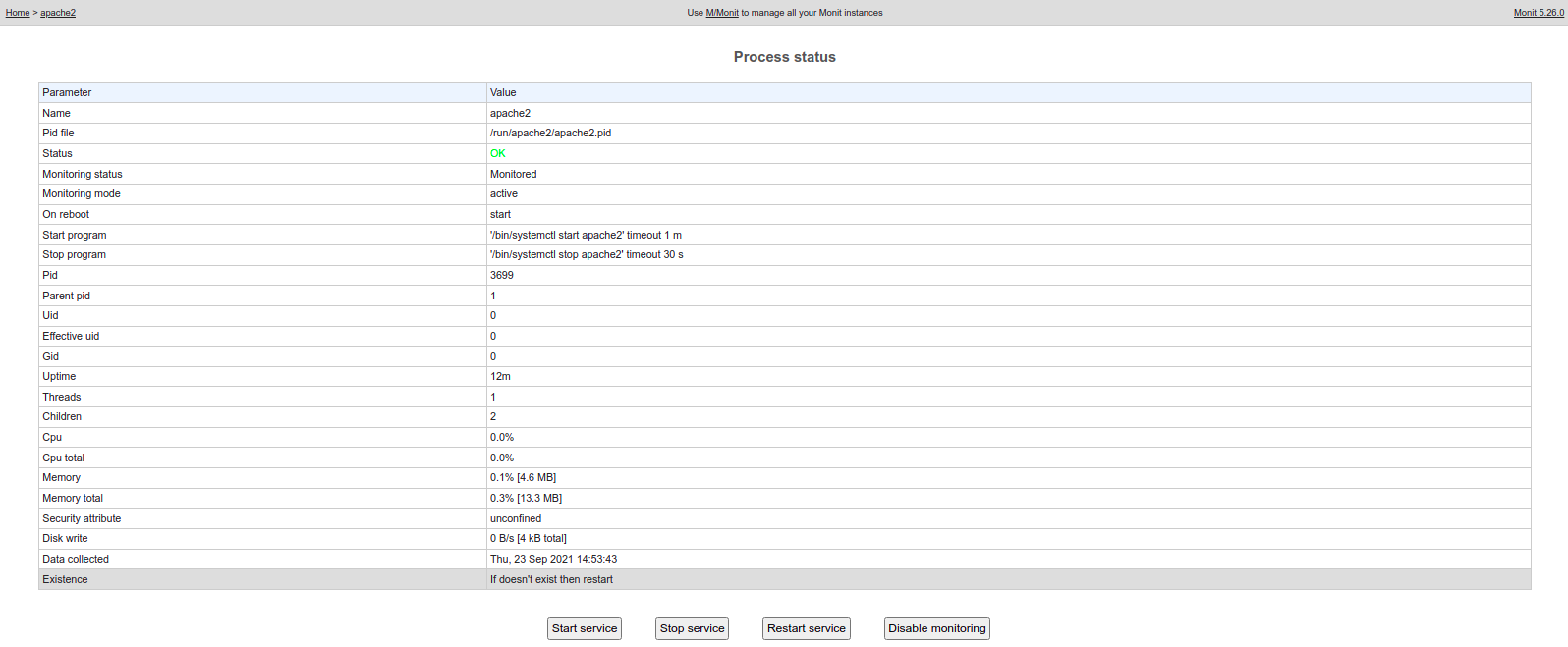Click the Gid parameter label
Screen dimensions: 1568x647
pos(50,356)
